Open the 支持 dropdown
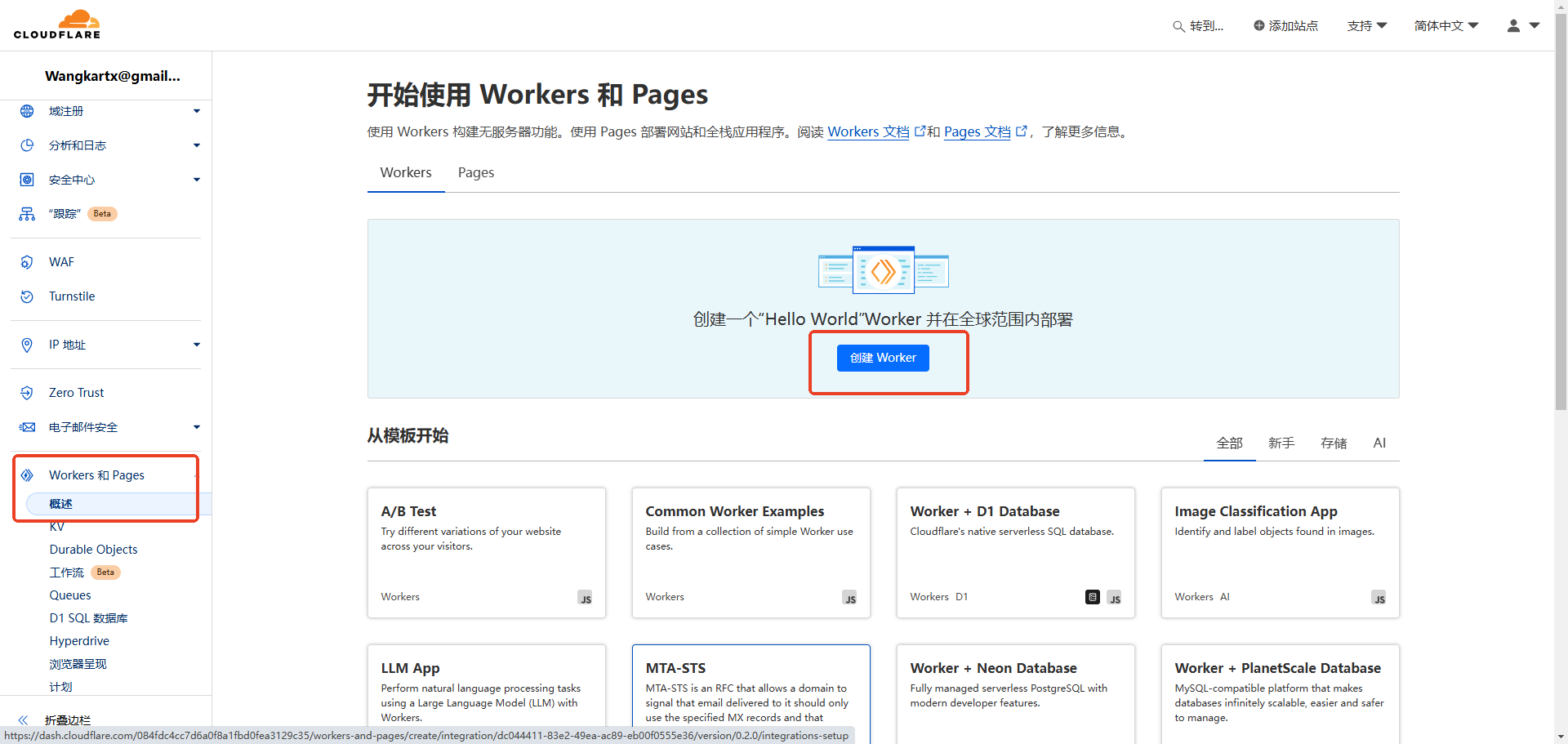 click(1366, 26)
